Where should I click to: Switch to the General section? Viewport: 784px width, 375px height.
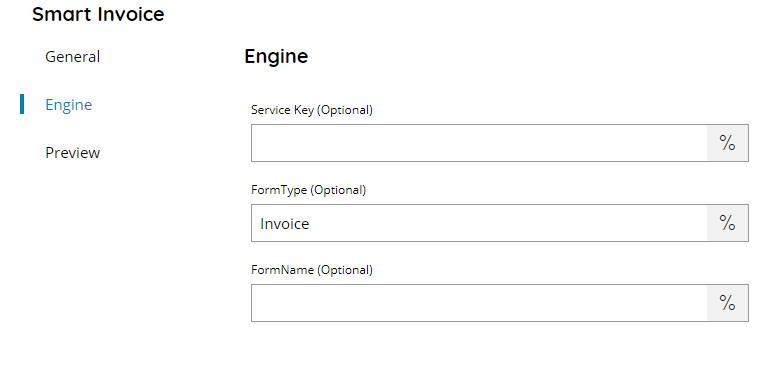(72, 56)
